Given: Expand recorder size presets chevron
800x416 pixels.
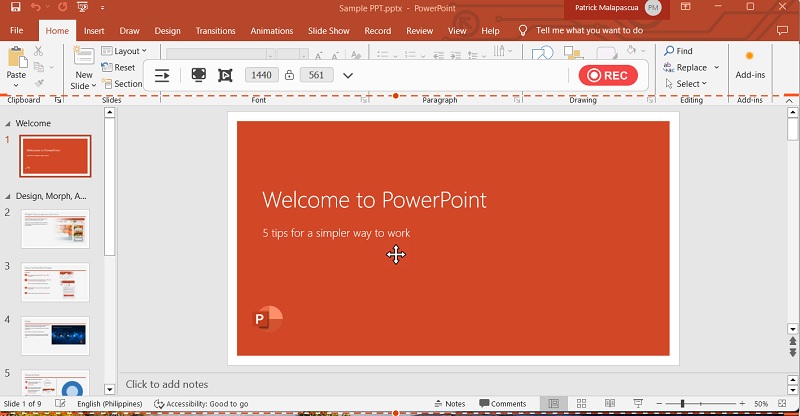Looking at the screenshot, I should [348, 76].
